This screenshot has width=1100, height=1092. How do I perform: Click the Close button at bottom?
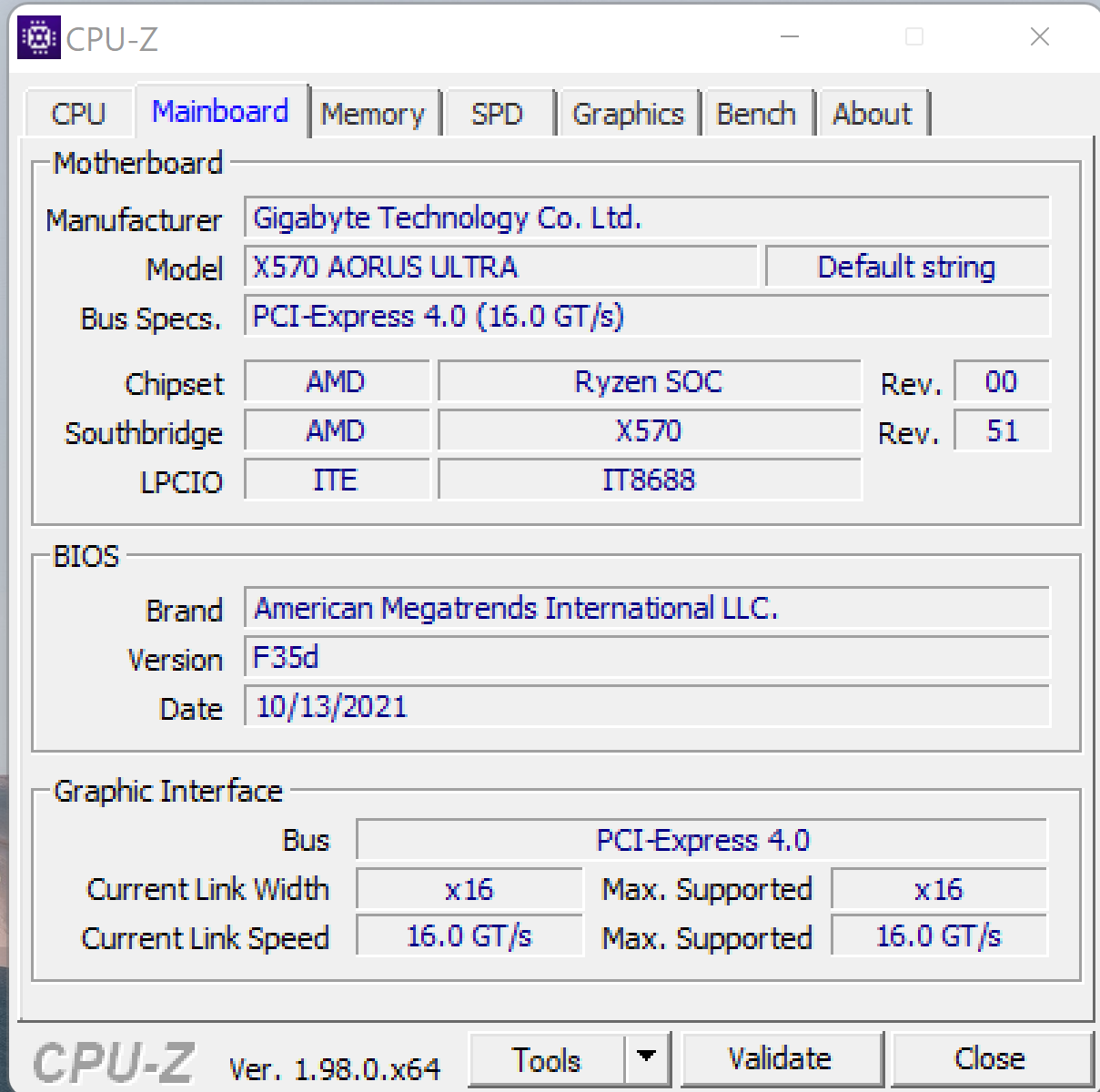tap(991, 1059)
